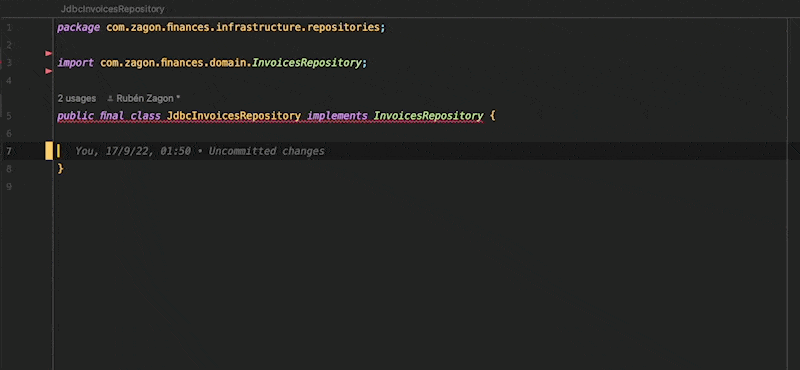Viewport: 800px width, 370px height.
Task: Click the "You, 17/9/22, 01:50" blame timestamp
Action: click(x=133, y=151)
